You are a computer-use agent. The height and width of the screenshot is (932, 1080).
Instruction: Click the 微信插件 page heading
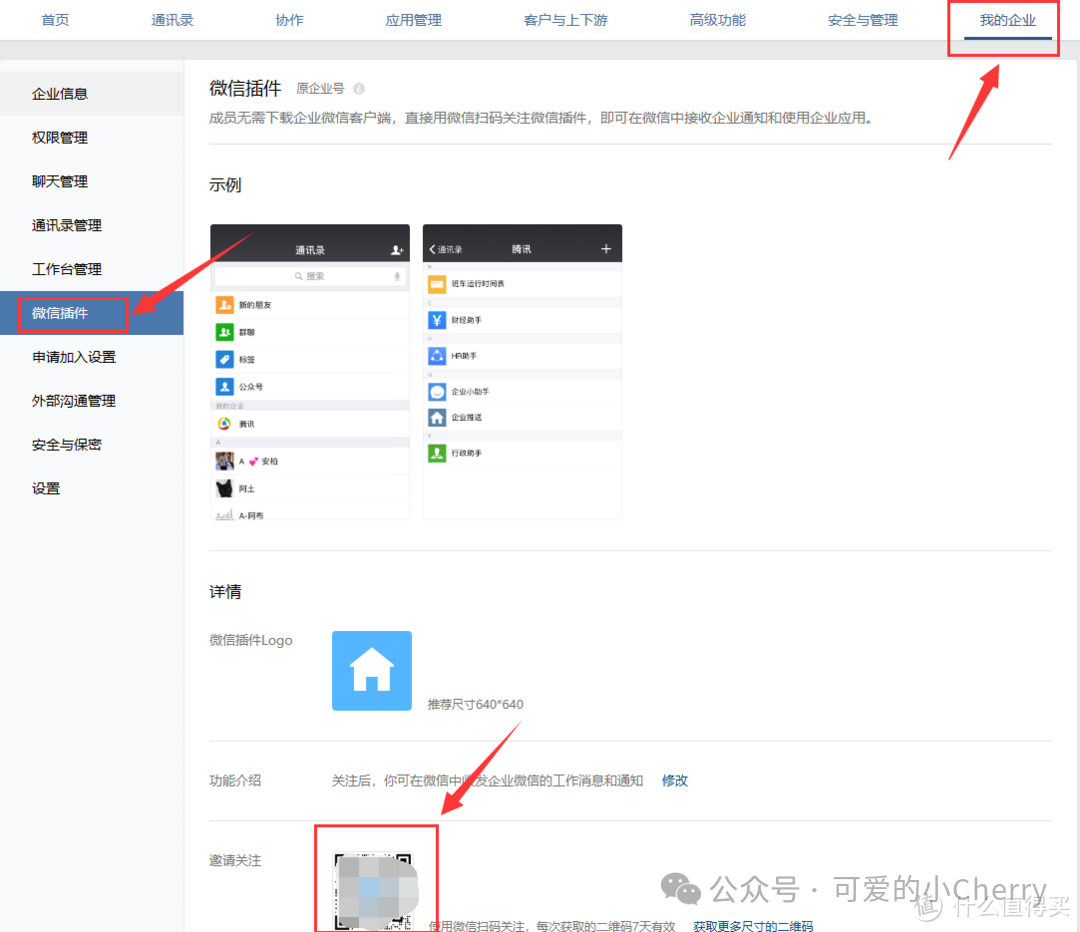(245, 88)
